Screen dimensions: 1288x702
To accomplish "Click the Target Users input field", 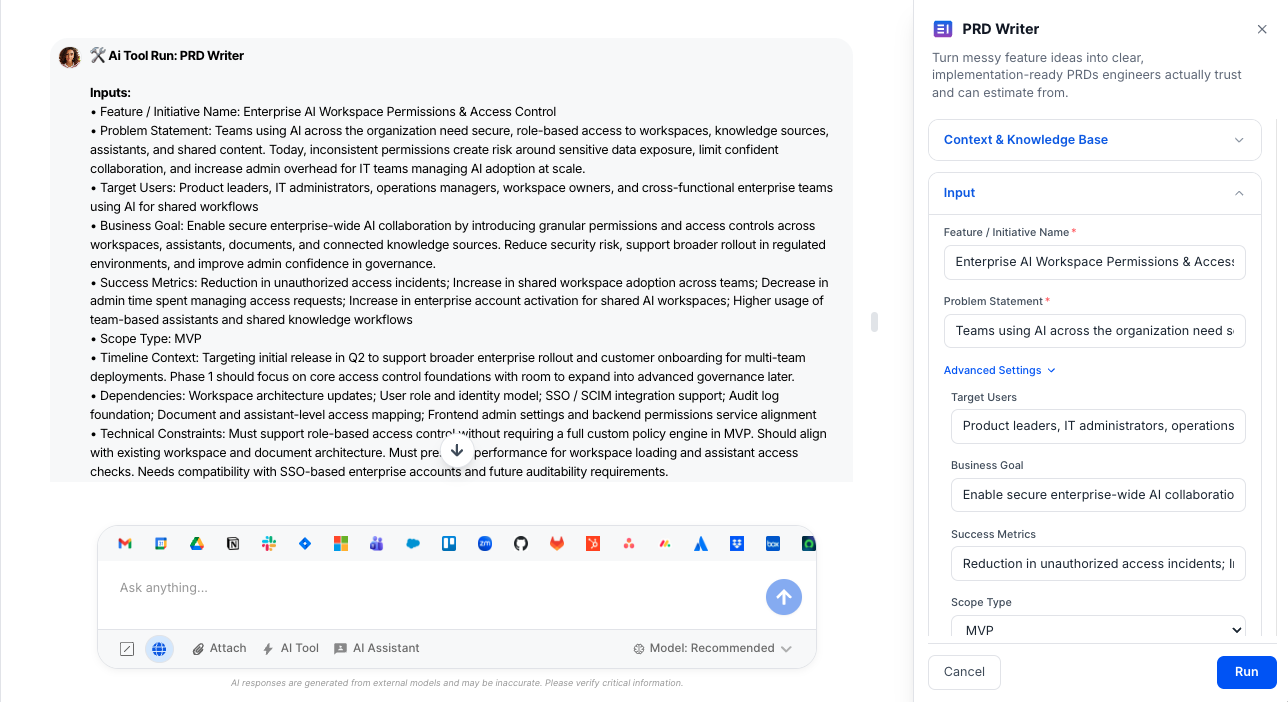I will tap(1098, 426).
